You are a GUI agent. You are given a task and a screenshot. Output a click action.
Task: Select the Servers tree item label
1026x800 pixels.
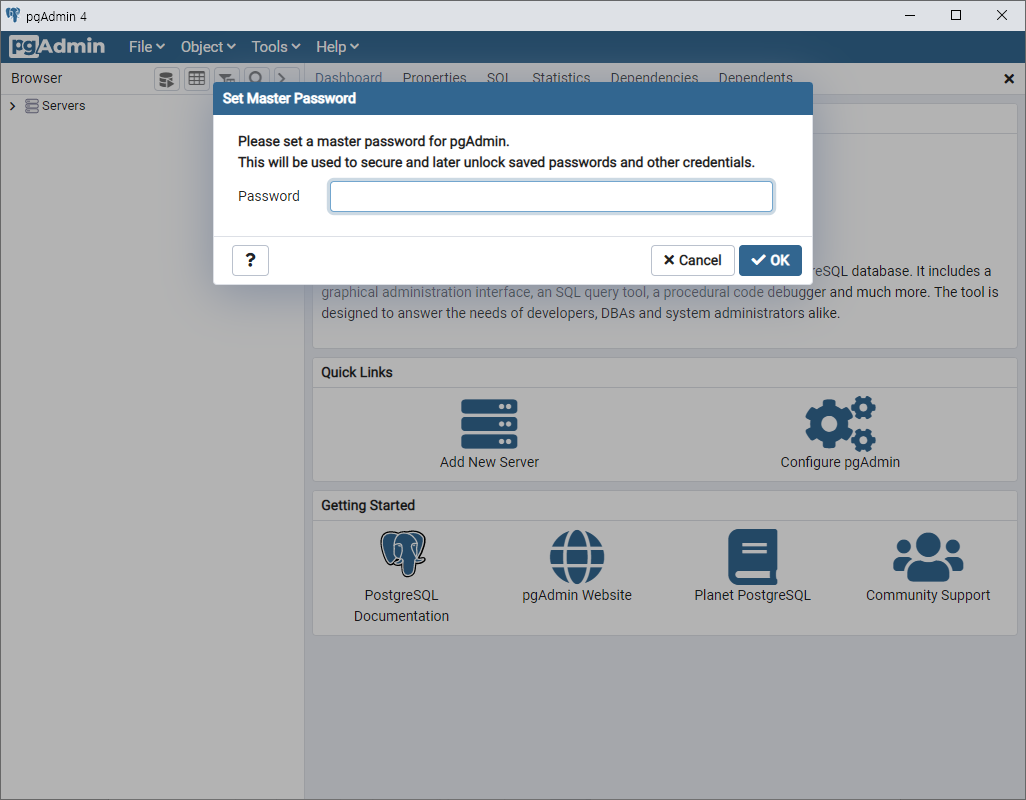click(x=63, y=106)
